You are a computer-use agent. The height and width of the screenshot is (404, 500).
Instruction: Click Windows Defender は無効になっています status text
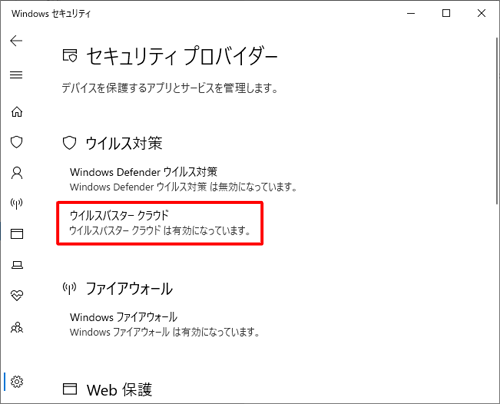183,187
